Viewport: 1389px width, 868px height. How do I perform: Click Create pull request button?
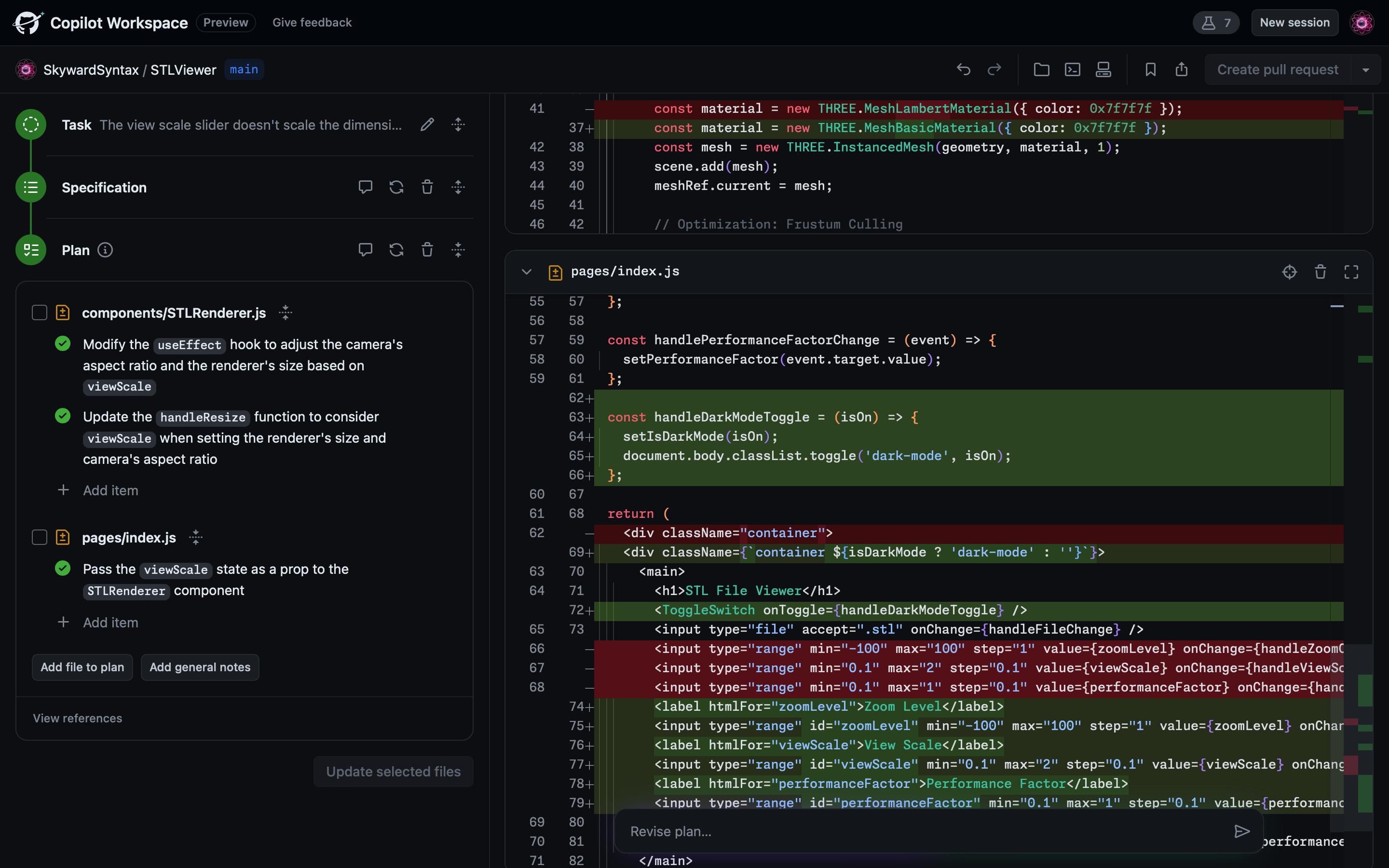click(x=1278, y=69)
